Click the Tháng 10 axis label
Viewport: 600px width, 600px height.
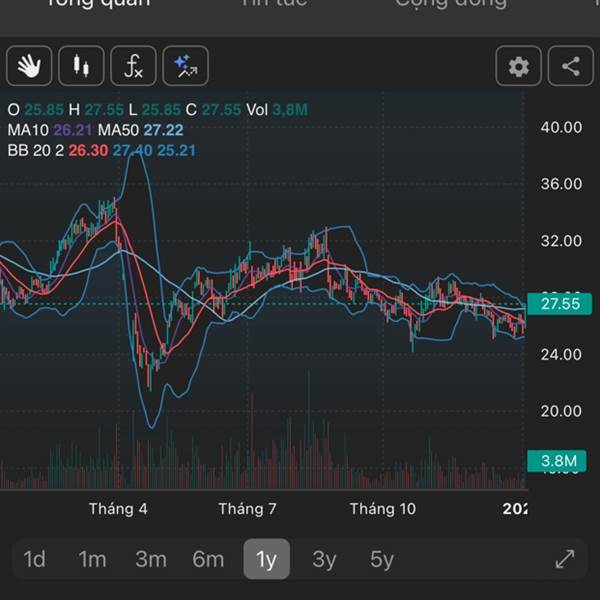click(x=383, y=509)
